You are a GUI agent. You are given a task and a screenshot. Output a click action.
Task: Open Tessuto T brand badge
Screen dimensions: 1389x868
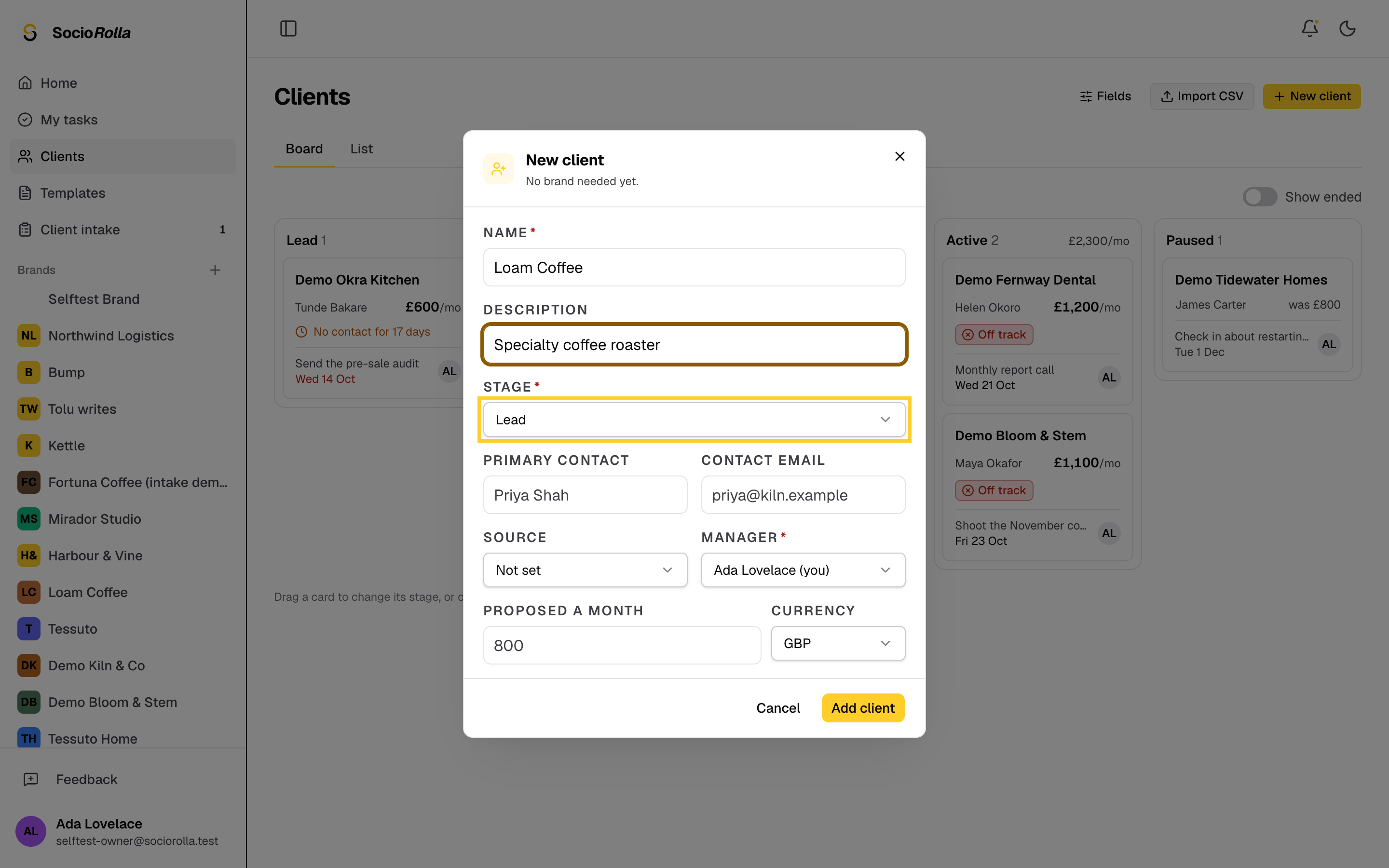[29, 629]
